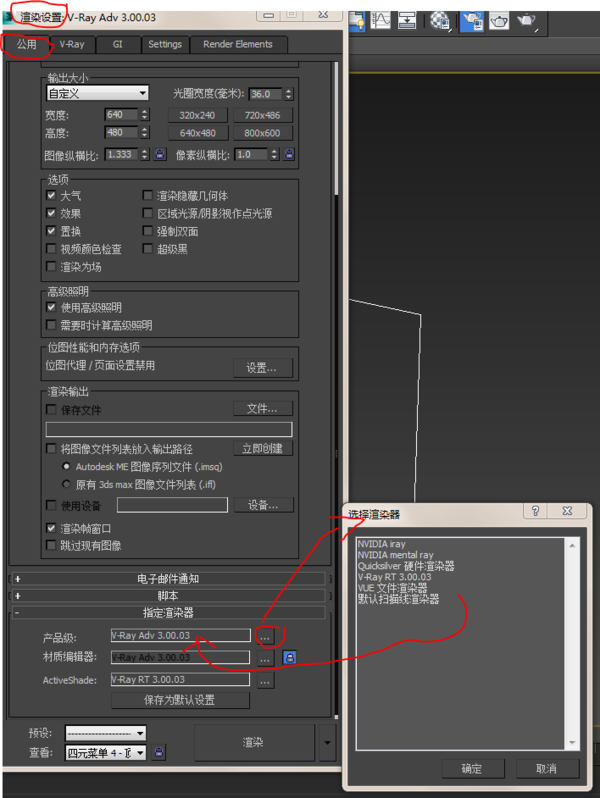Screen dimensions: 600x798
Task: Click the Render Setup teapot icon
Action: point(472,20)
